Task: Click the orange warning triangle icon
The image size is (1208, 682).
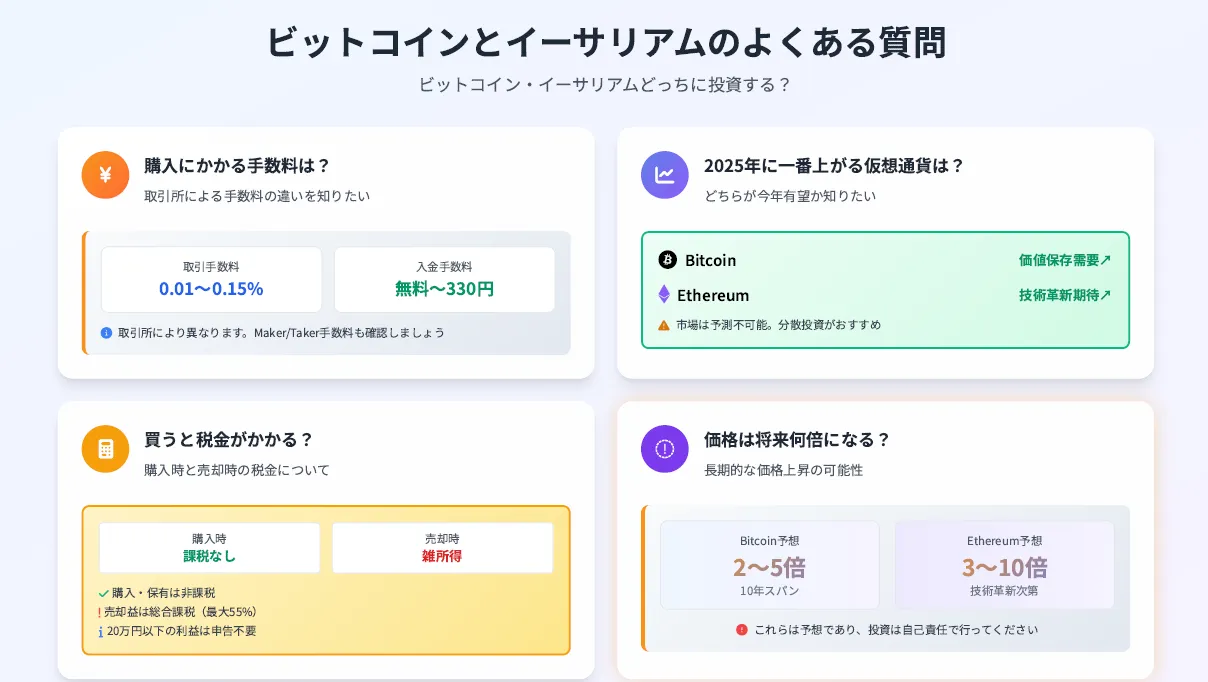Action: click(664, 325)
